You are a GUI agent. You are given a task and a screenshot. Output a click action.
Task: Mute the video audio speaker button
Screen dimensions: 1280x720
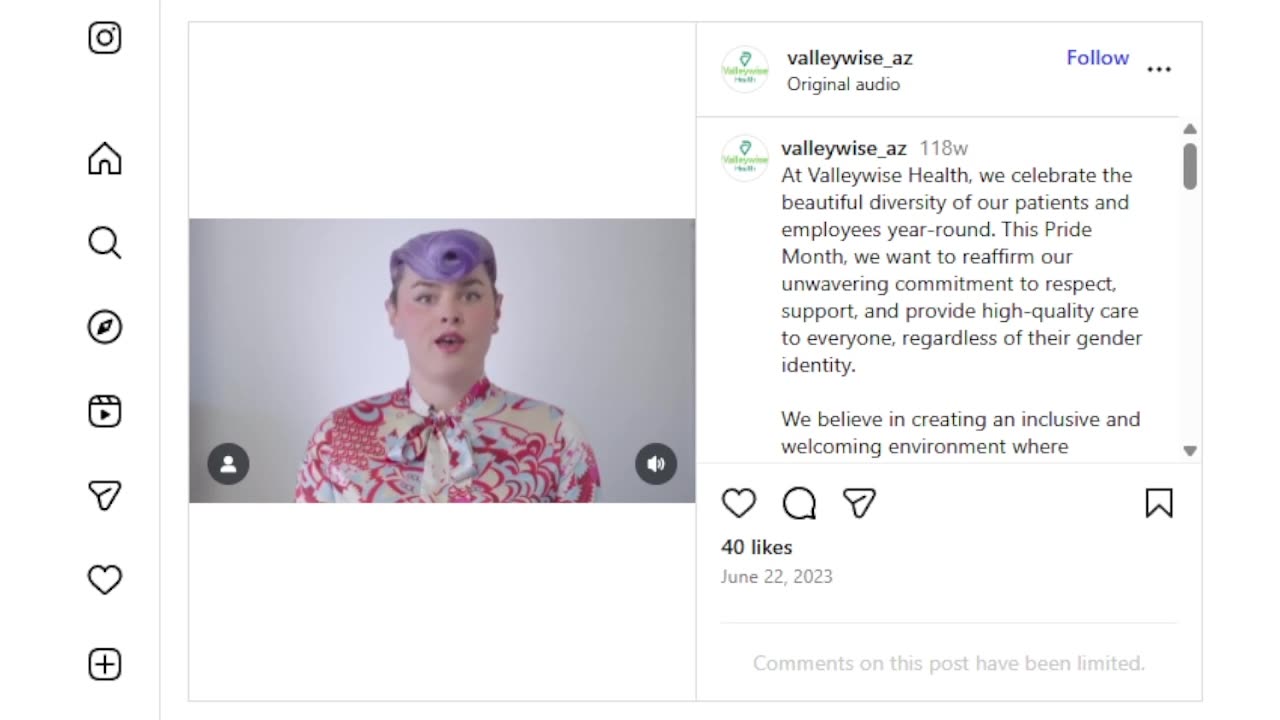(656, 464)
